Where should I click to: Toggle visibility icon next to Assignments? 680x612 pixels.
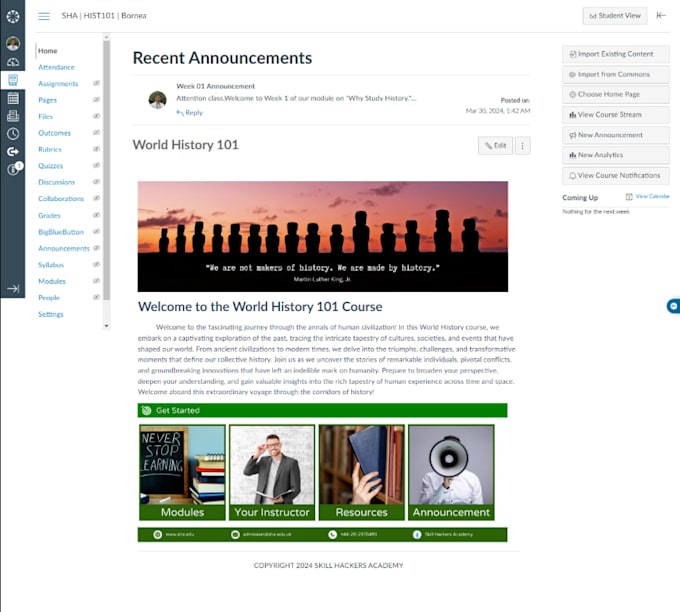pyautogui.click(x=96, y=83)
